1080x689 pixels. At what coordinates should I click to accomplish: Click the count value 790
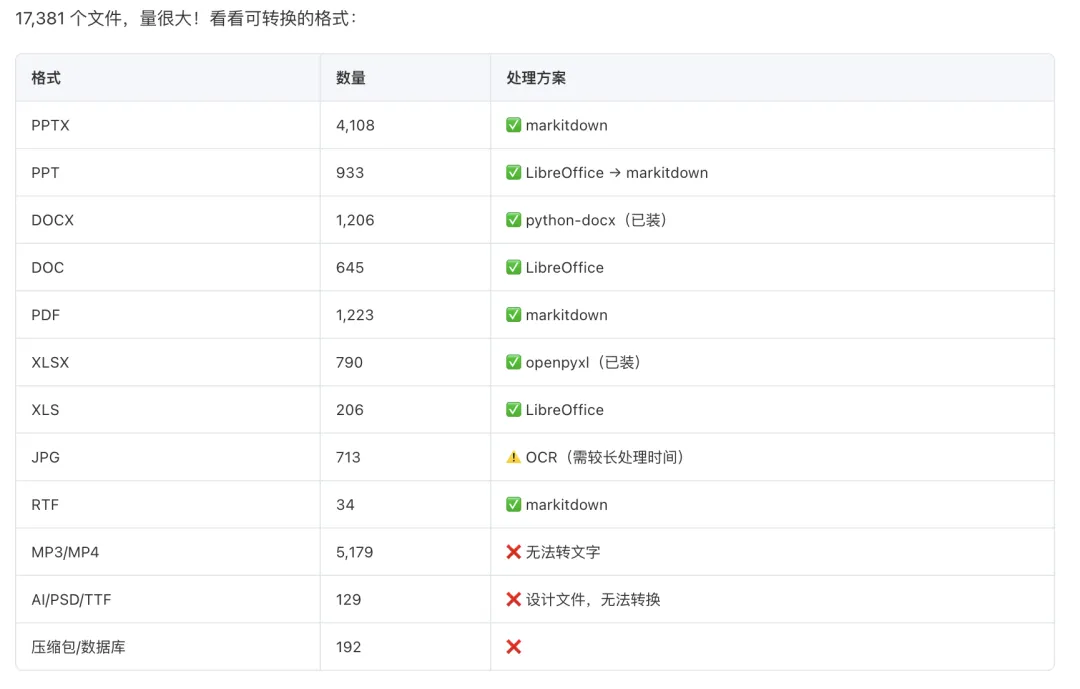pyautogui.click(x=349, y=362)
